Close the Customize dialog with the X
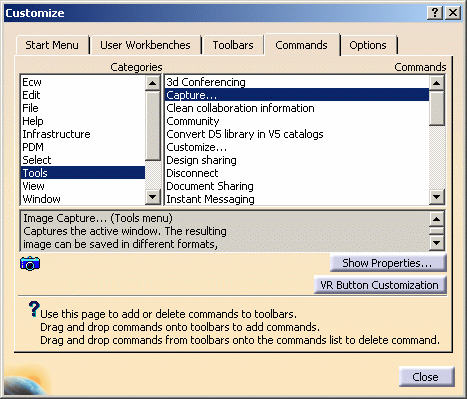 tap(453, 13)
